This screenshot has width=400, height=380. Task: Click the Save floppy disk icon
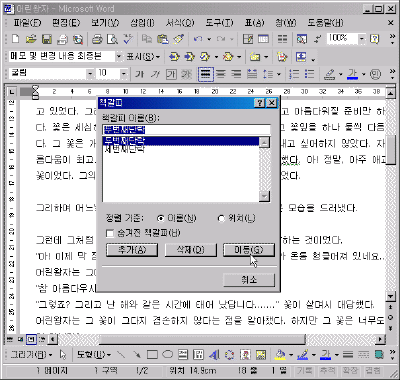(46, 39)
